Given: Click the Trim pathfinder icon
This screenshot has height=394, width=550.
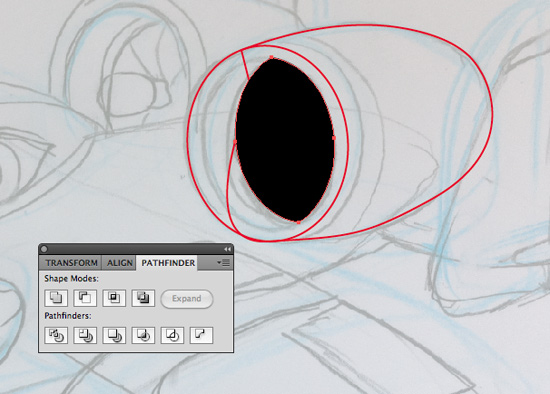Looking at the screenshot, I should 85,335.
